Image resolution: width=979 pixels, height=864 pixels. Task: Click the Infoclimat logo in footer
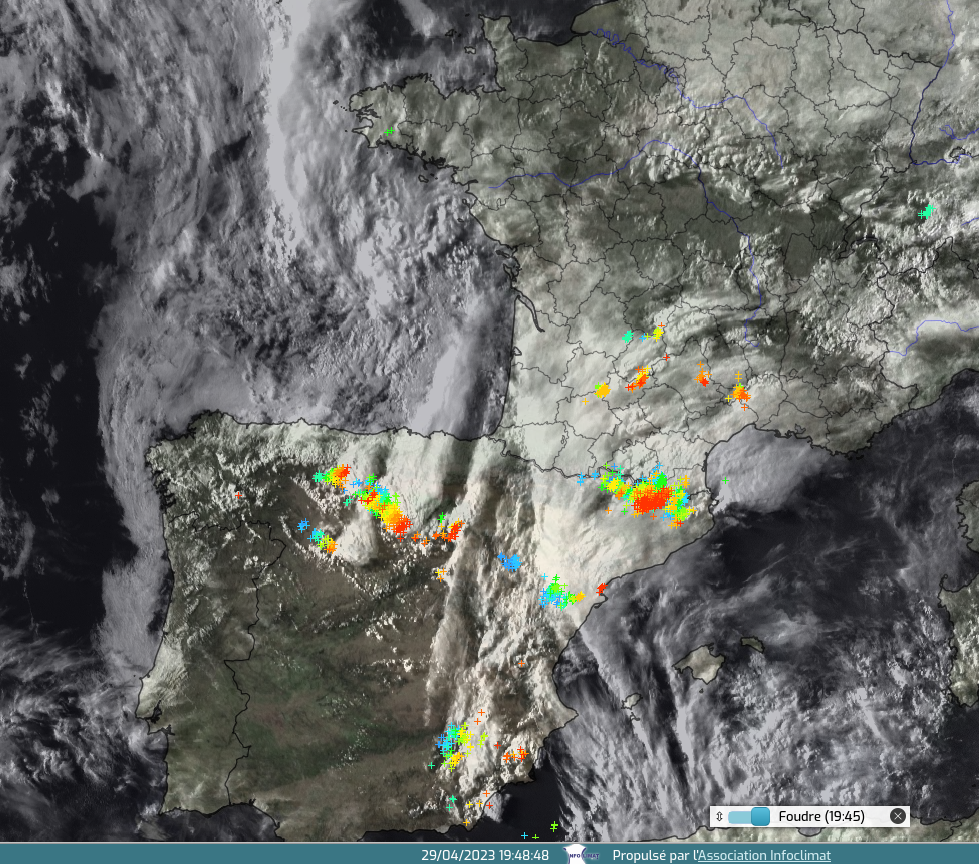tap(582, 855)
